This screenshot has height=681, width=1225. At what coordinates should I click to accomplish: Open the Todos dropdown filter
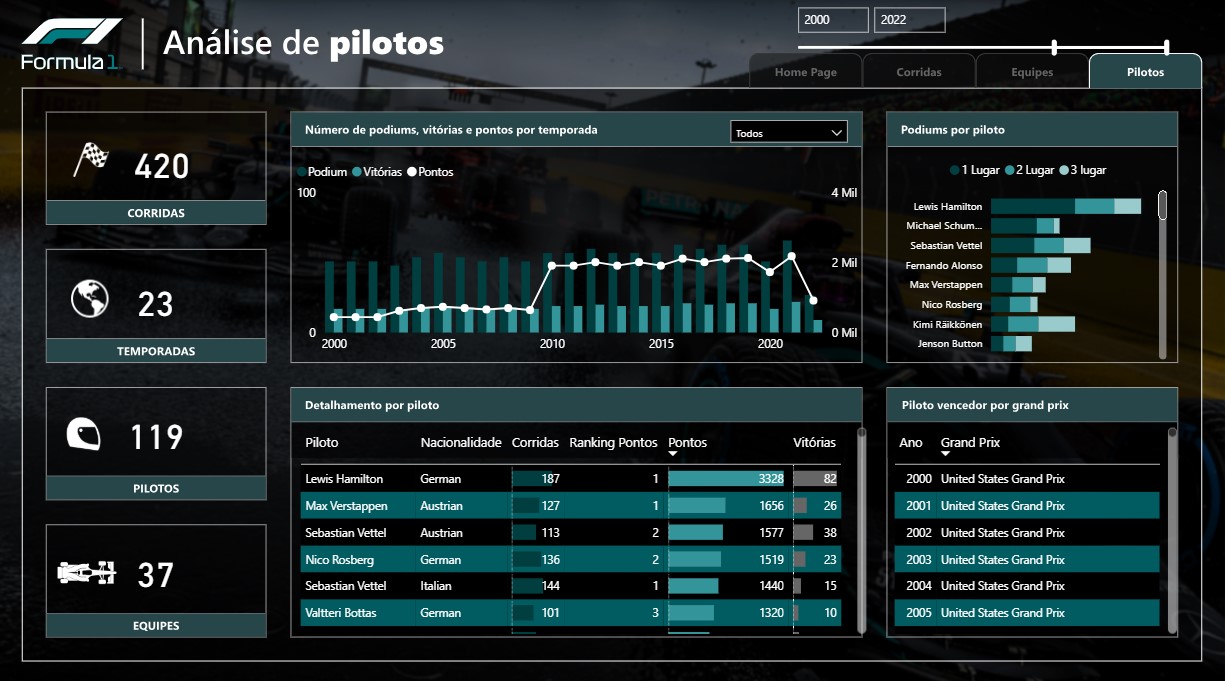click(789, 132)
